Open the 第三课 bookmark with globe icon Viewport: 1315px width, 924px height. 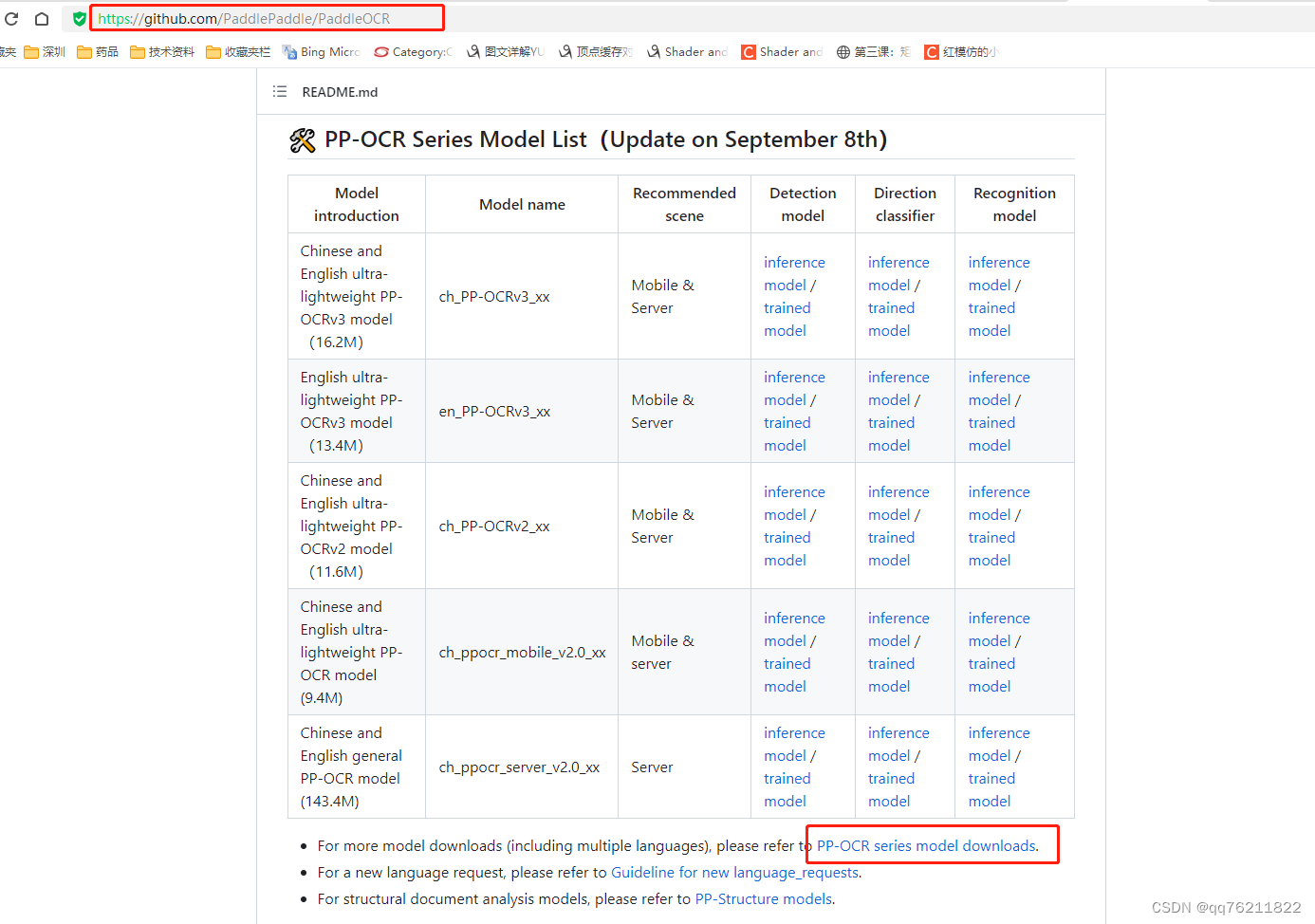(873, 52)
